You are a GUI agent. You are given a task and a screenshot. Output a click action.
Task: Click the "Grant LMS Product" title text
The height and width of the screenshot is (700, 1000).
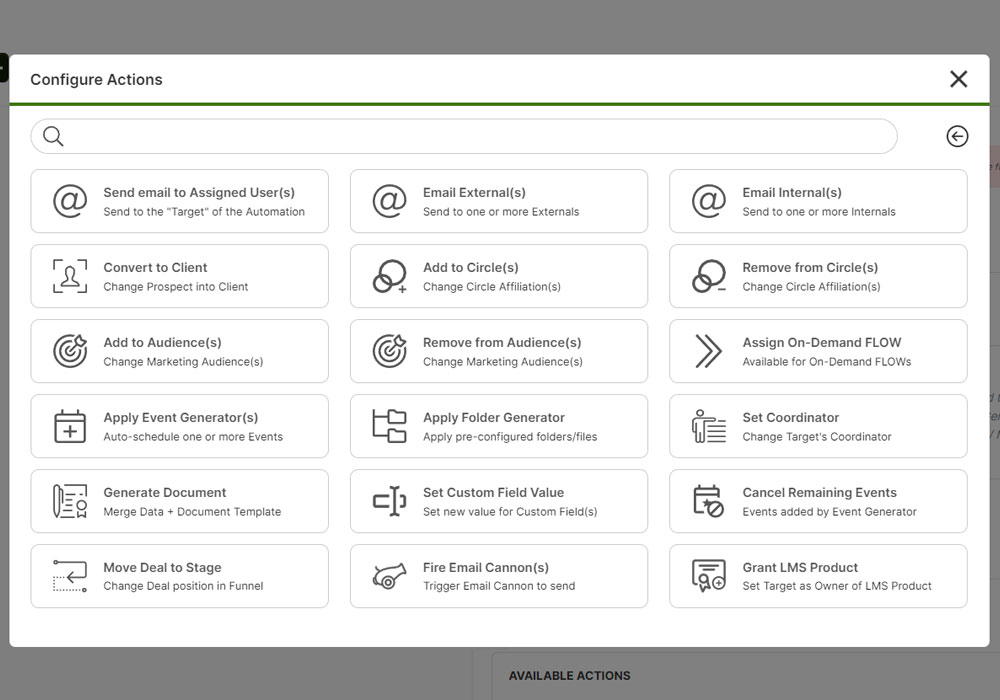click(800, 567)
